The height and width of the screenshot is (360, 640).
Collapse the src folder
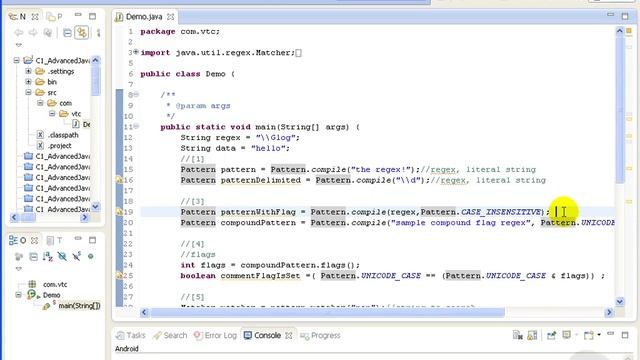pyautogui.click(x=28, y=92)
